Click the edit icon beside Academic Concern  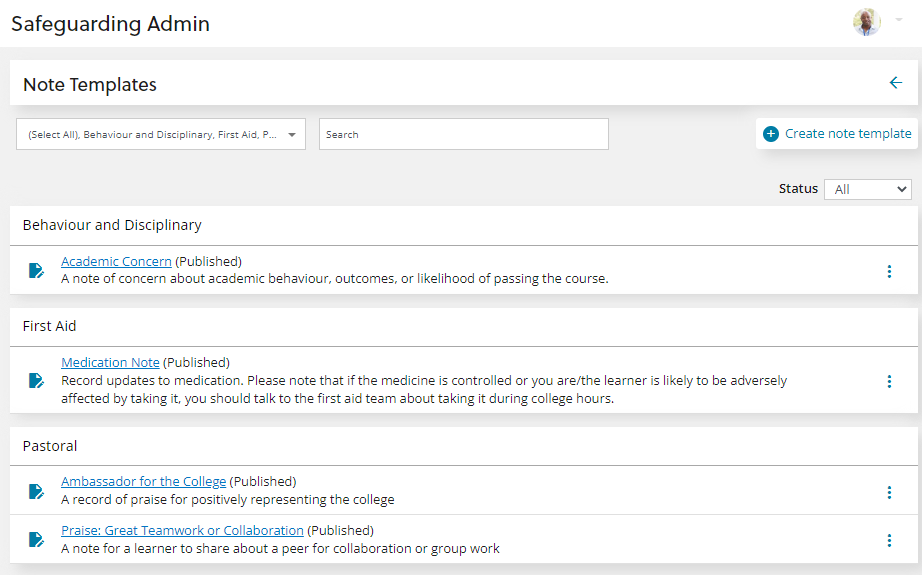36,270
